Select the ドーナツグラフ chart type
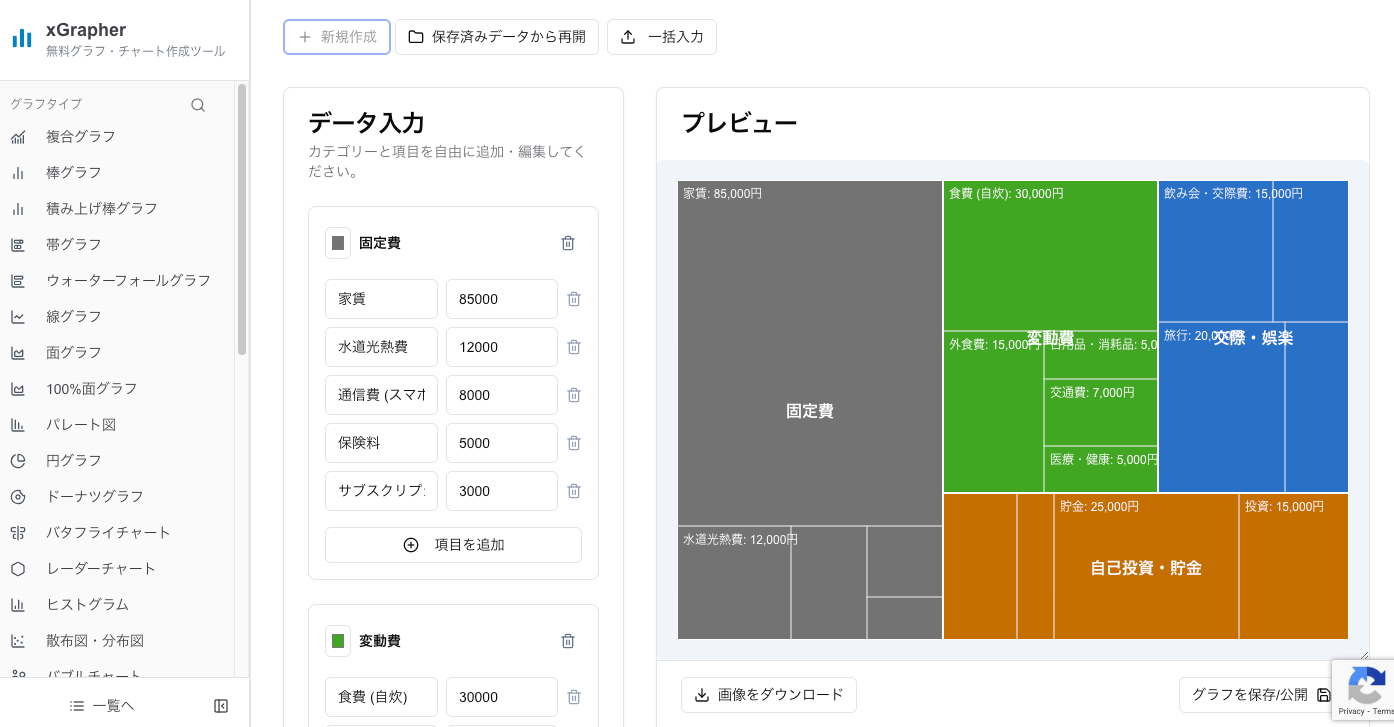 click(20, 496)
